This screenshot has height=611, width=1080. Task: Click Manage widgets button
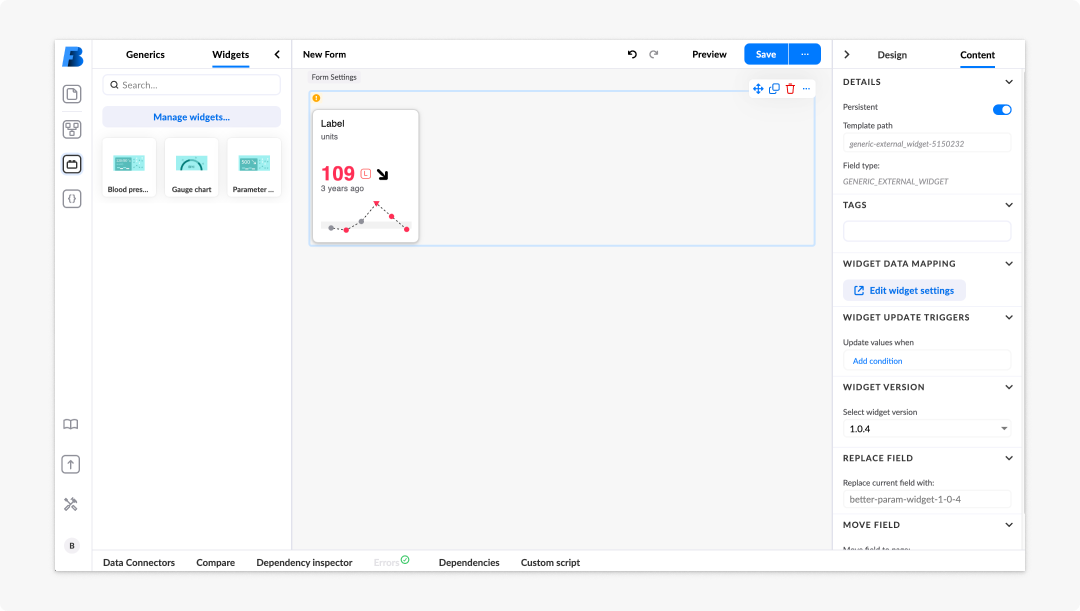(191, 117)
